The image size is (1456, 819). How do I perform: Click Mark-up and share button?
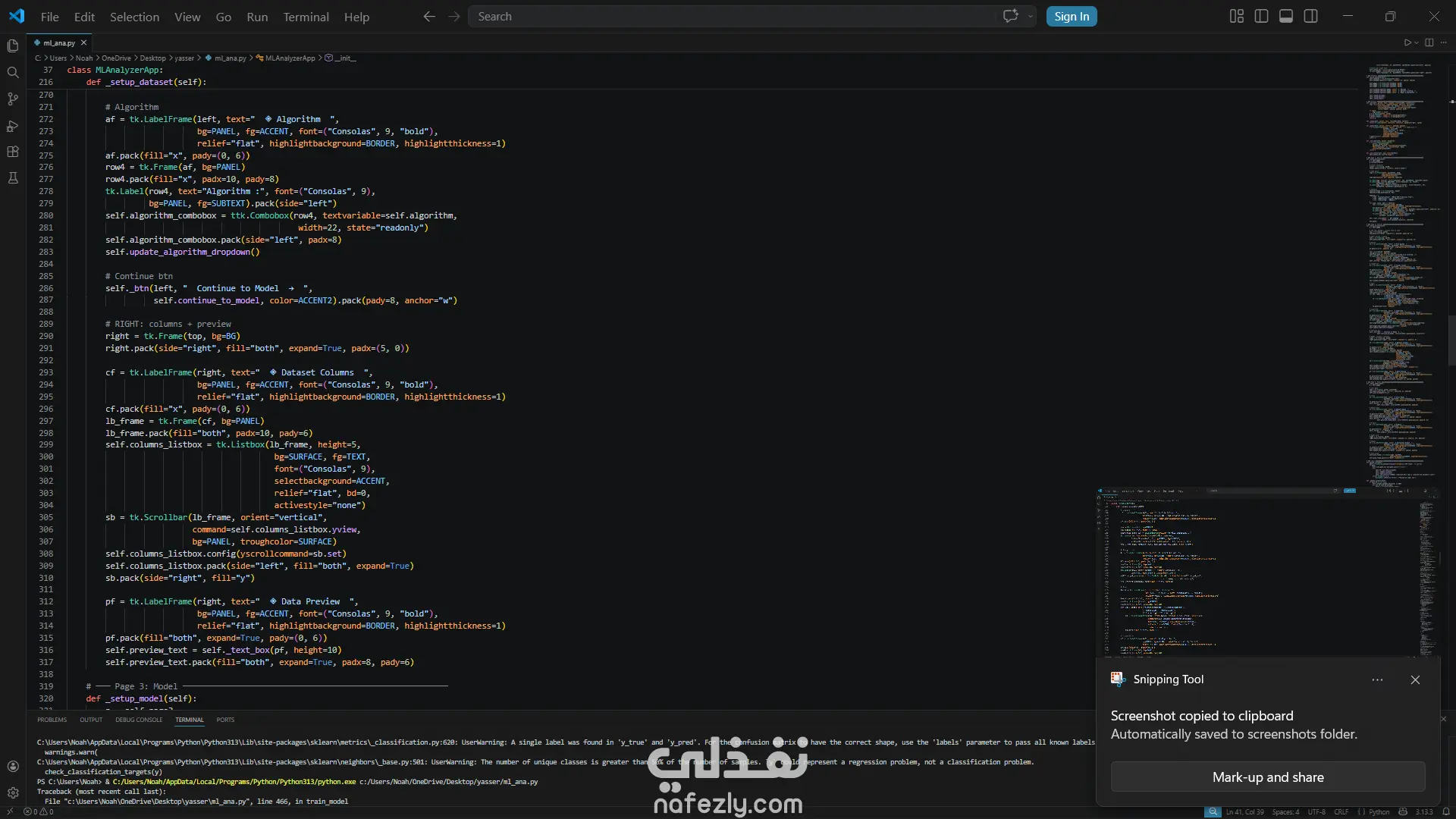(1268, 777)
